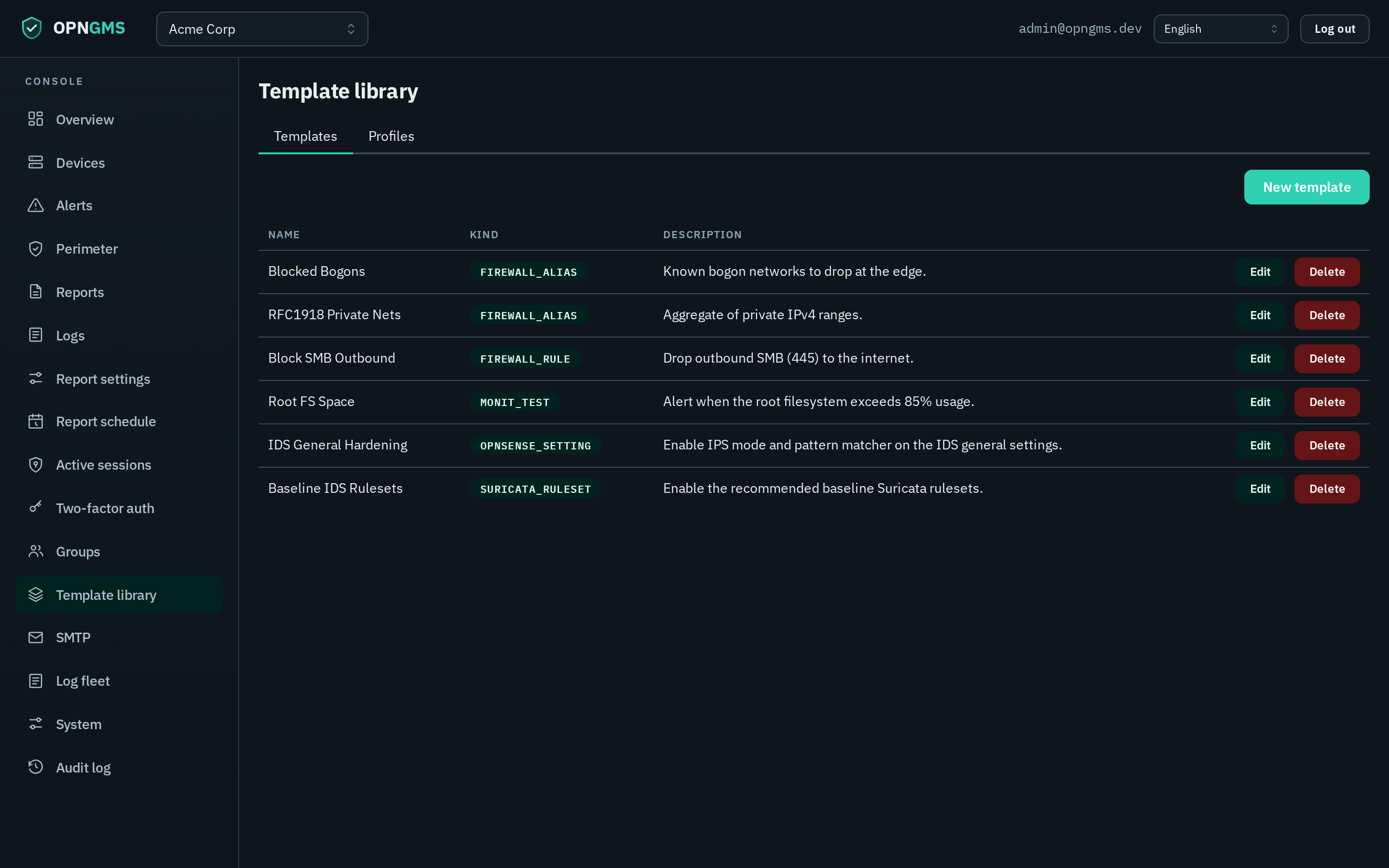Click 'Aggregate of private IPv4 ranges.' description
This screenshot has width=1389, height=868.
click(x=762, y=314)
